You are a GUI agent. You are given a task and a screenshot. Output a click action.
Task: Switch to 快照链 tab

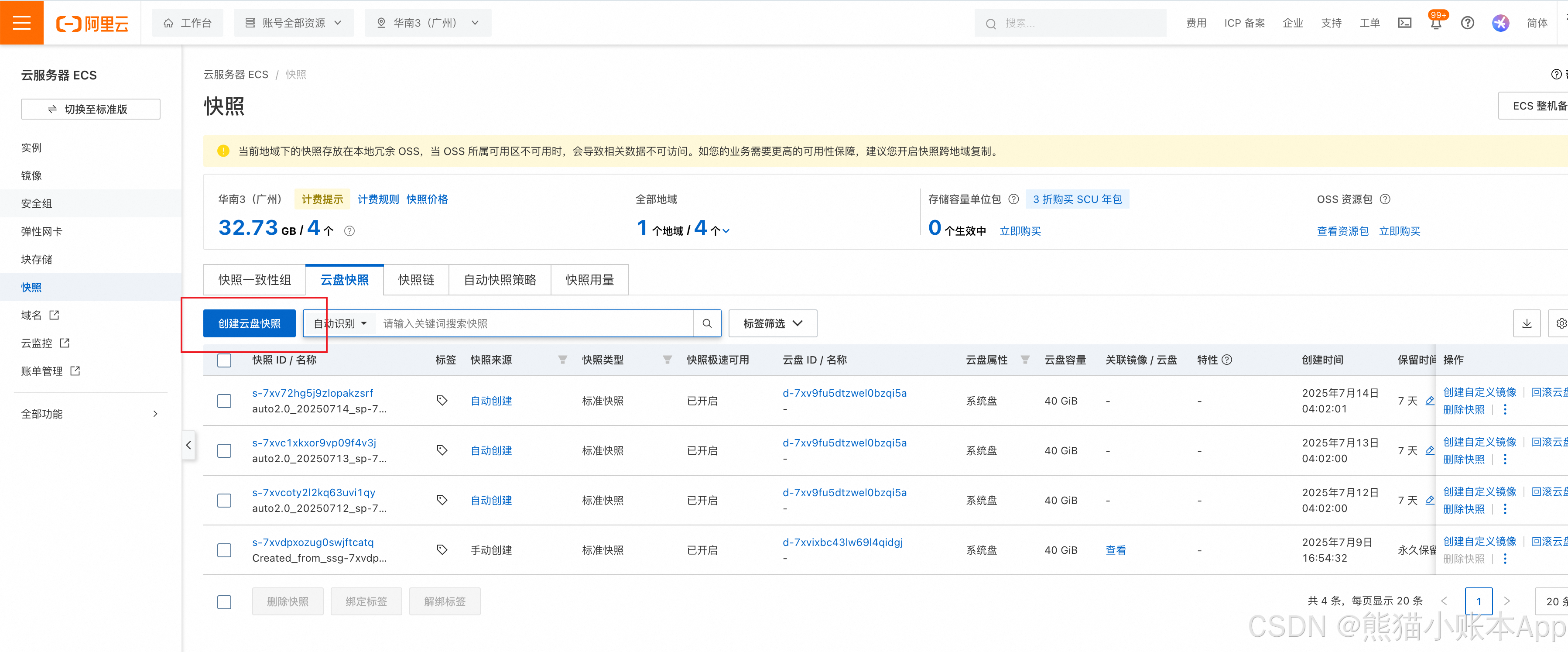[416, 280]
